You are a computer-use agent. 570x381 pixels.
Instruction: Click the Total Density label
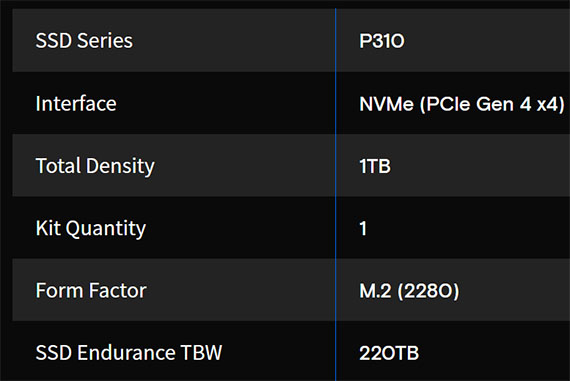coord(95,167)
